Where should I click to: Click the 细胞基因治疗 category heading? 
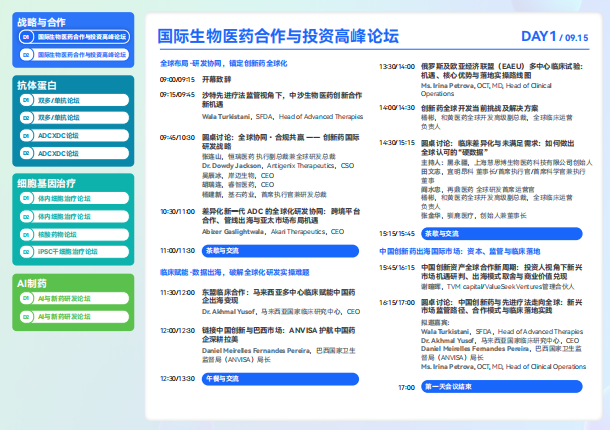click(46, 183)
